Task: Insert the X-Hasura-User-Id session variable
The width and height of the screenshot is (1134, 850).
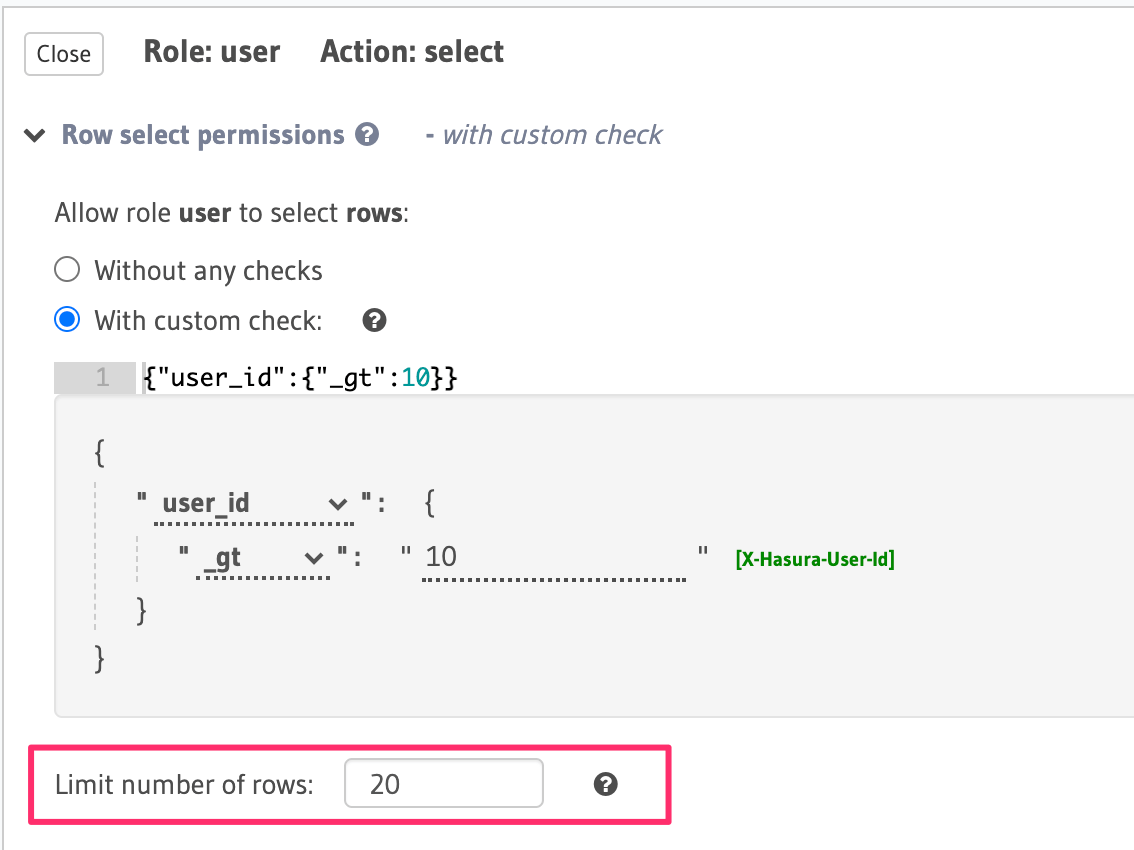Action: coord(815,559)
